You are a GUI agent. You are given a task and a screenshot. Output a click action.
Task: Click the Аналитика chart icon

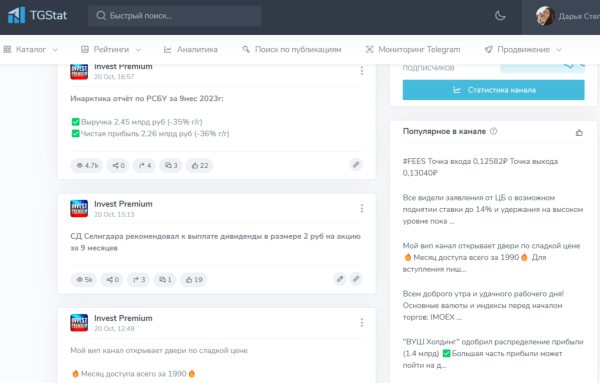click(x=168, y=49)
